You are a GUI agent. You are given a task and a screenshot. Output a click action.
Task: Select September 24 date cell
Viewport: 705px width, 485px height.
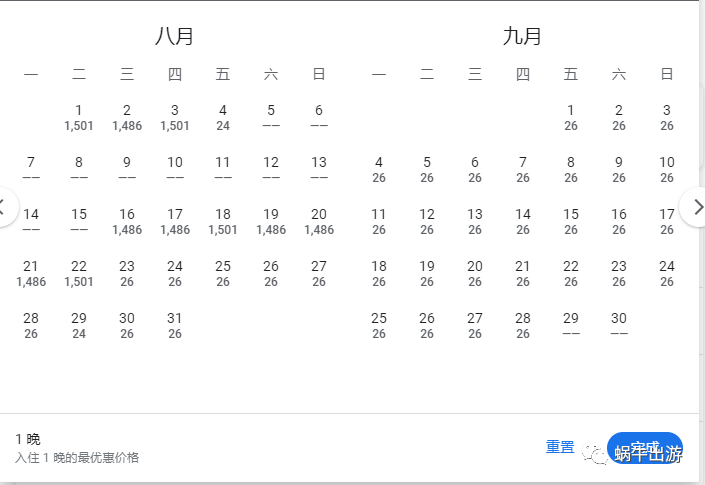tap(667, 274)
